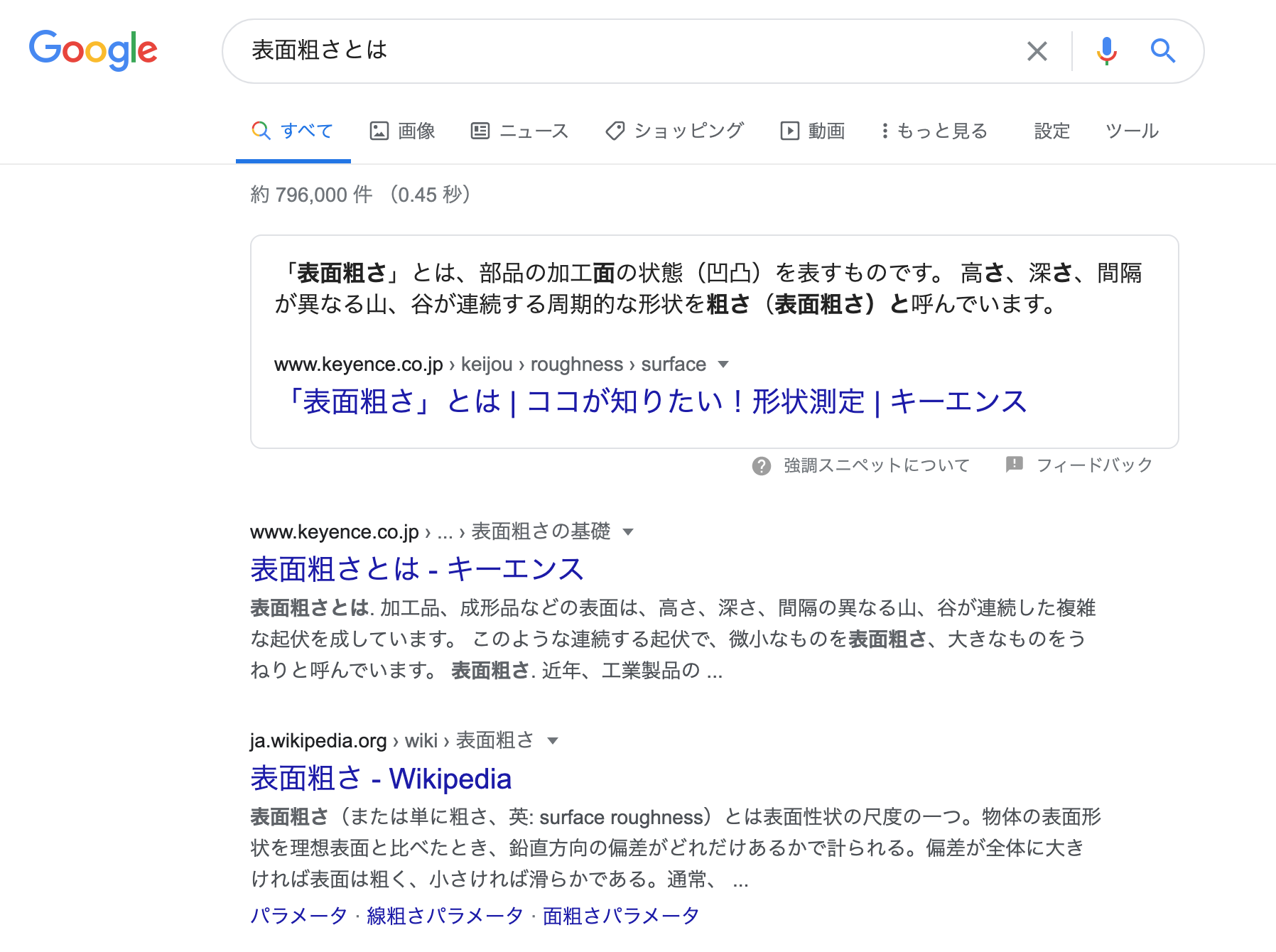Click 強調スニペットについて link
Screen dimensions: 1276x952
tap(877, 465)
